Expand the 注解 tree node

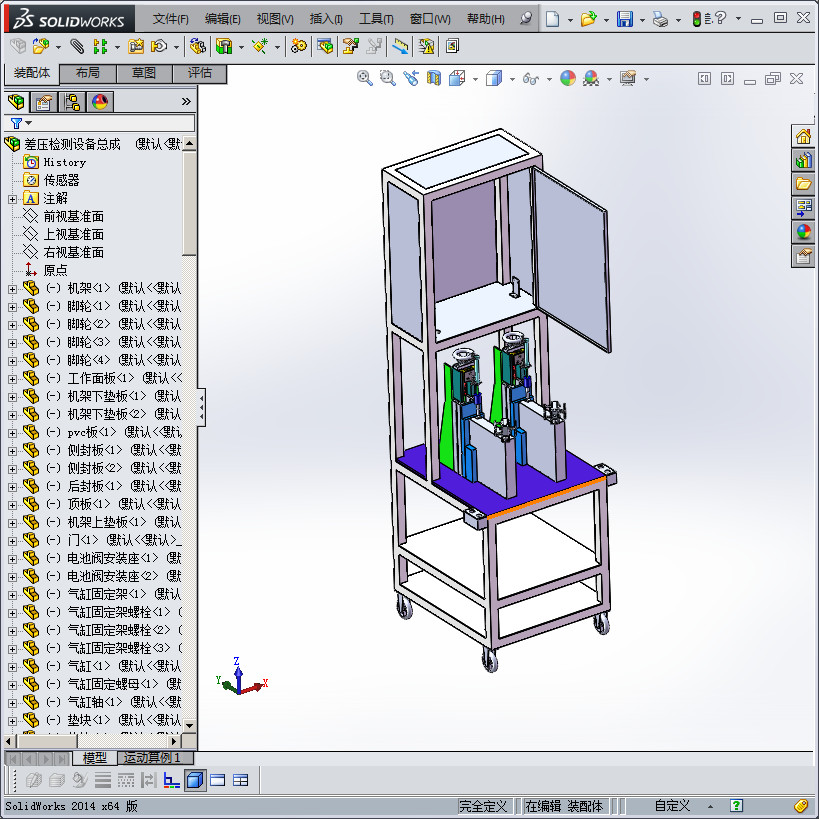[12, 199]
